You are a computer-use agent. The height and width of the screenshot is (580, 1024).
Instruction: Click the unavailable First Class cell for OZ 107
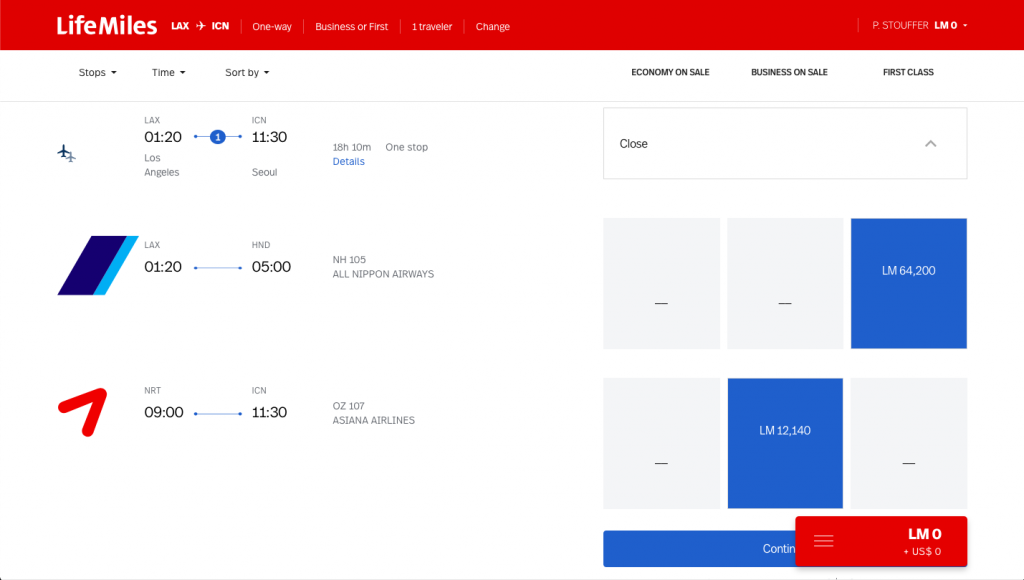tap(908, 443)
